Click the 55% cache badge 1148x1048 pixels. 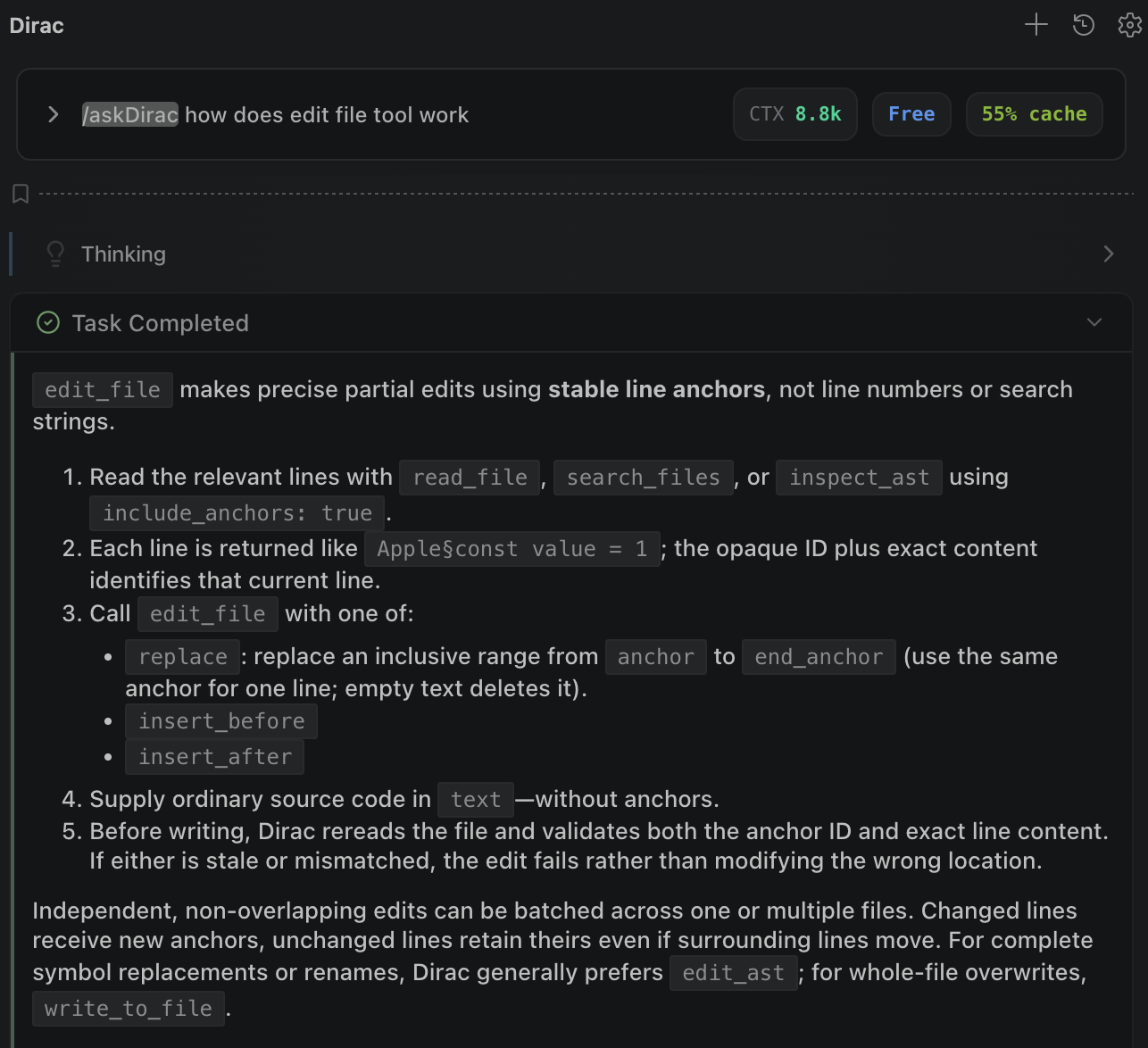[1035, 114]
